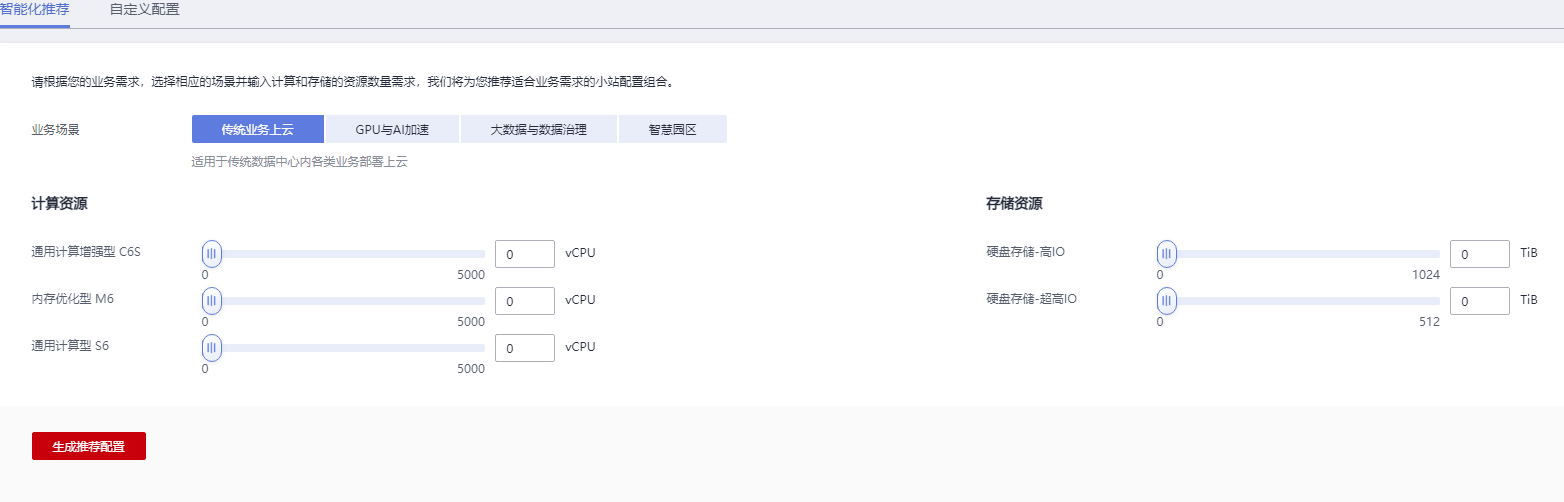Focus the C6S vCPU number input
This screenshot has width=1564, height=502.
point(525,254)
